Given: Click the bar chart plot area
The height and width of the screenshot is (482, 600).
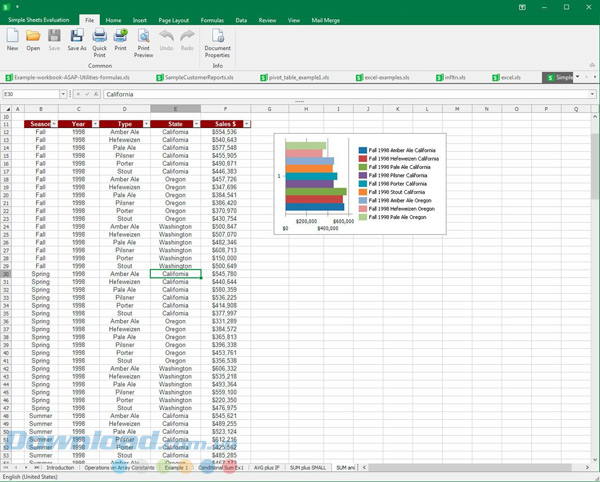Looking at the screenshot, I should click(x=315, y=178).
